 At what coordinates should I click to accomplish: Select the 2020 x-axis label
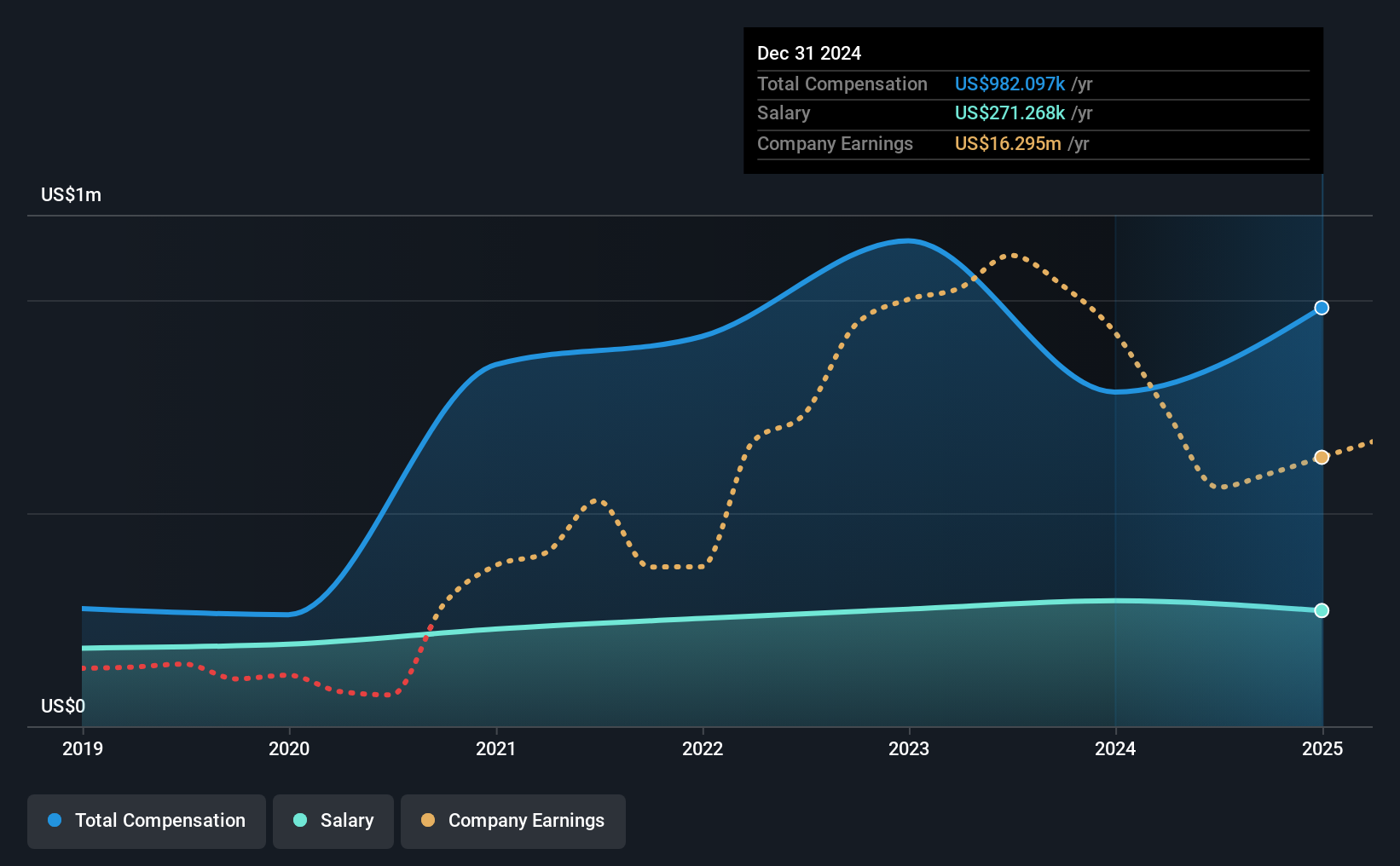click(x=289, y=748)
